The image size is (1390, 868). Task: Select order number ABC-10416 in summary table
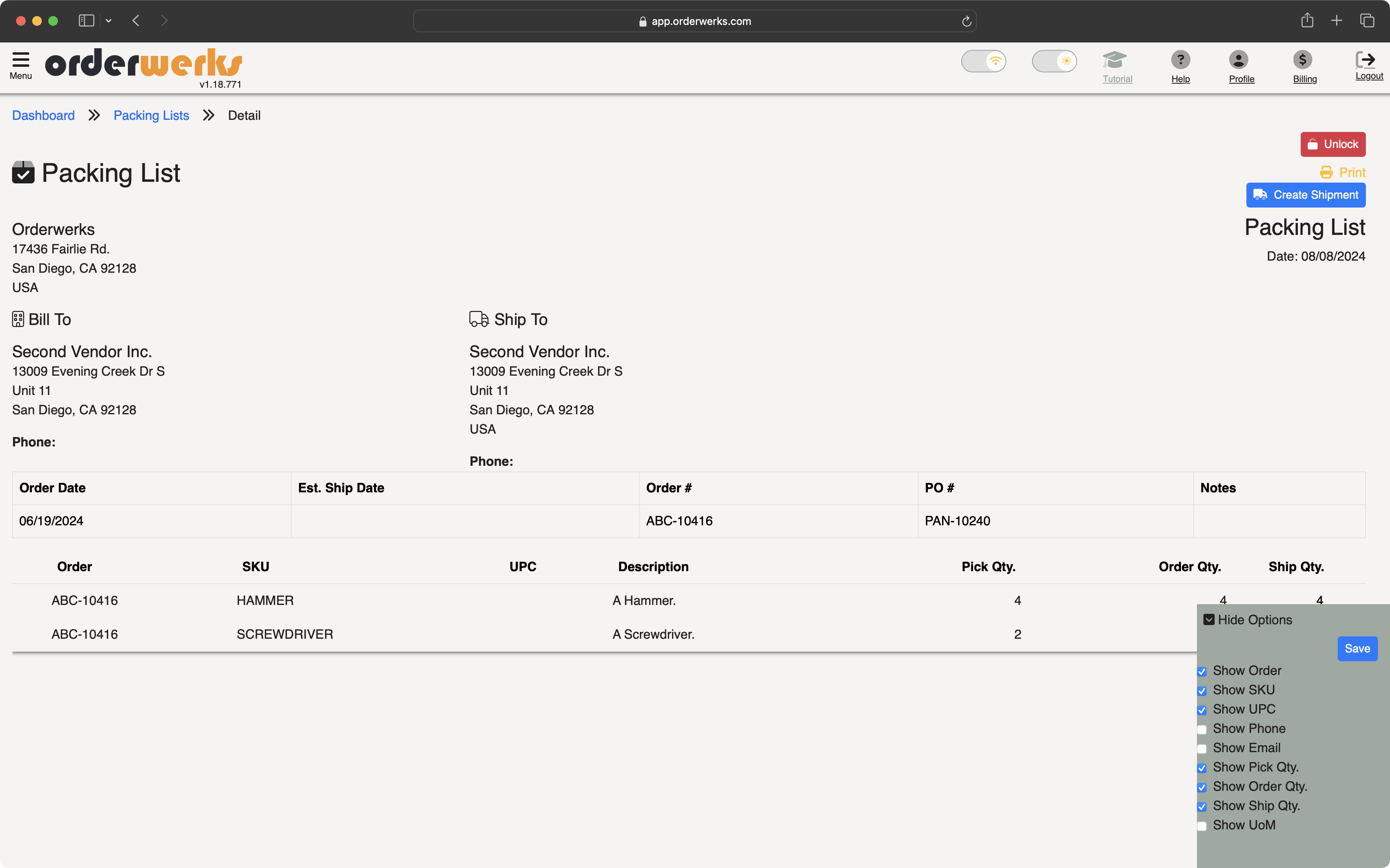point(679,521)
